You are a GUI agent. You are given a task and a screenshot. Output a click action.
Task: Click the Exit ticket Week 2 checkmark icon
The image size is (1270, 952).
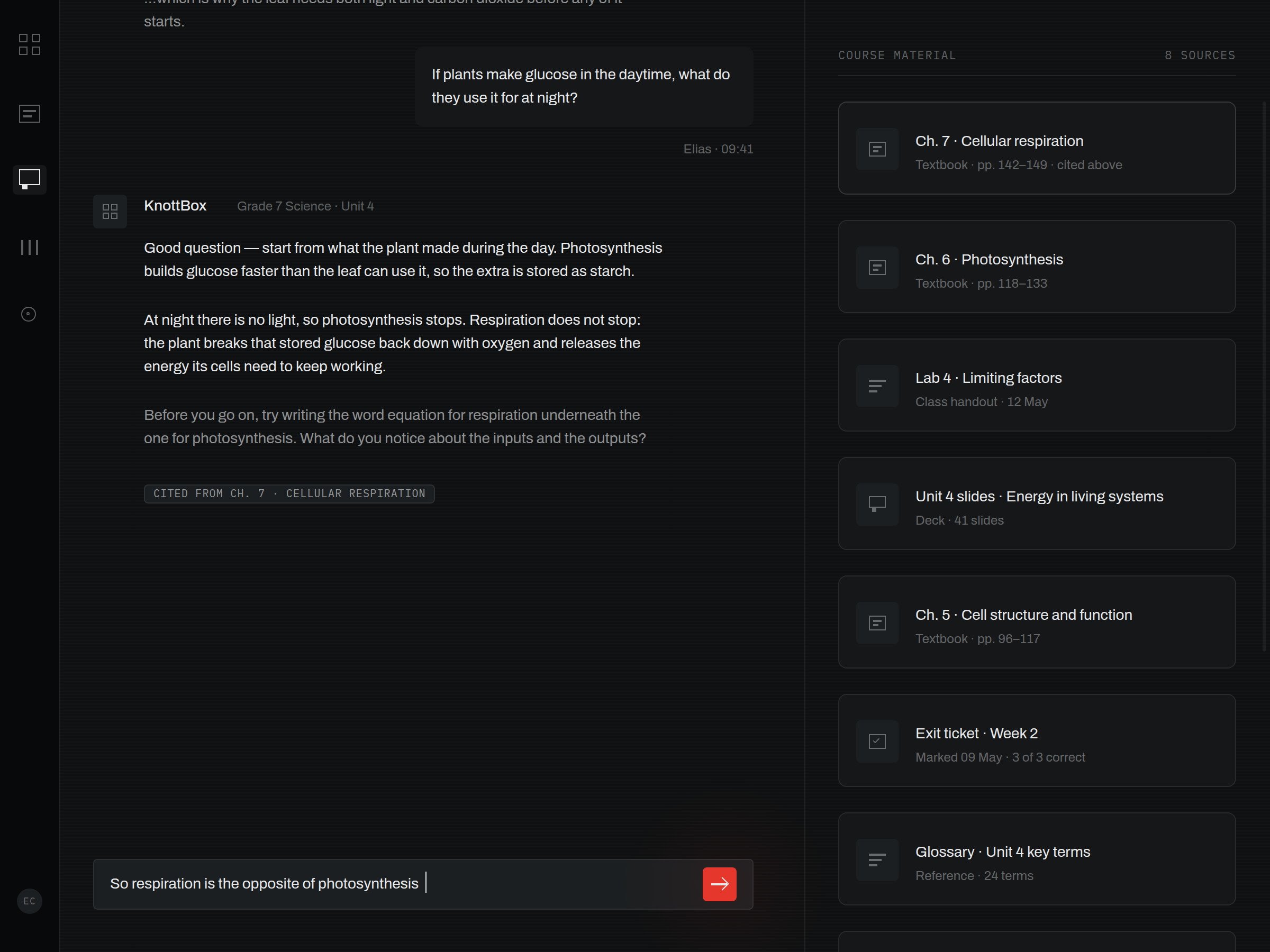tap(877, 742)
